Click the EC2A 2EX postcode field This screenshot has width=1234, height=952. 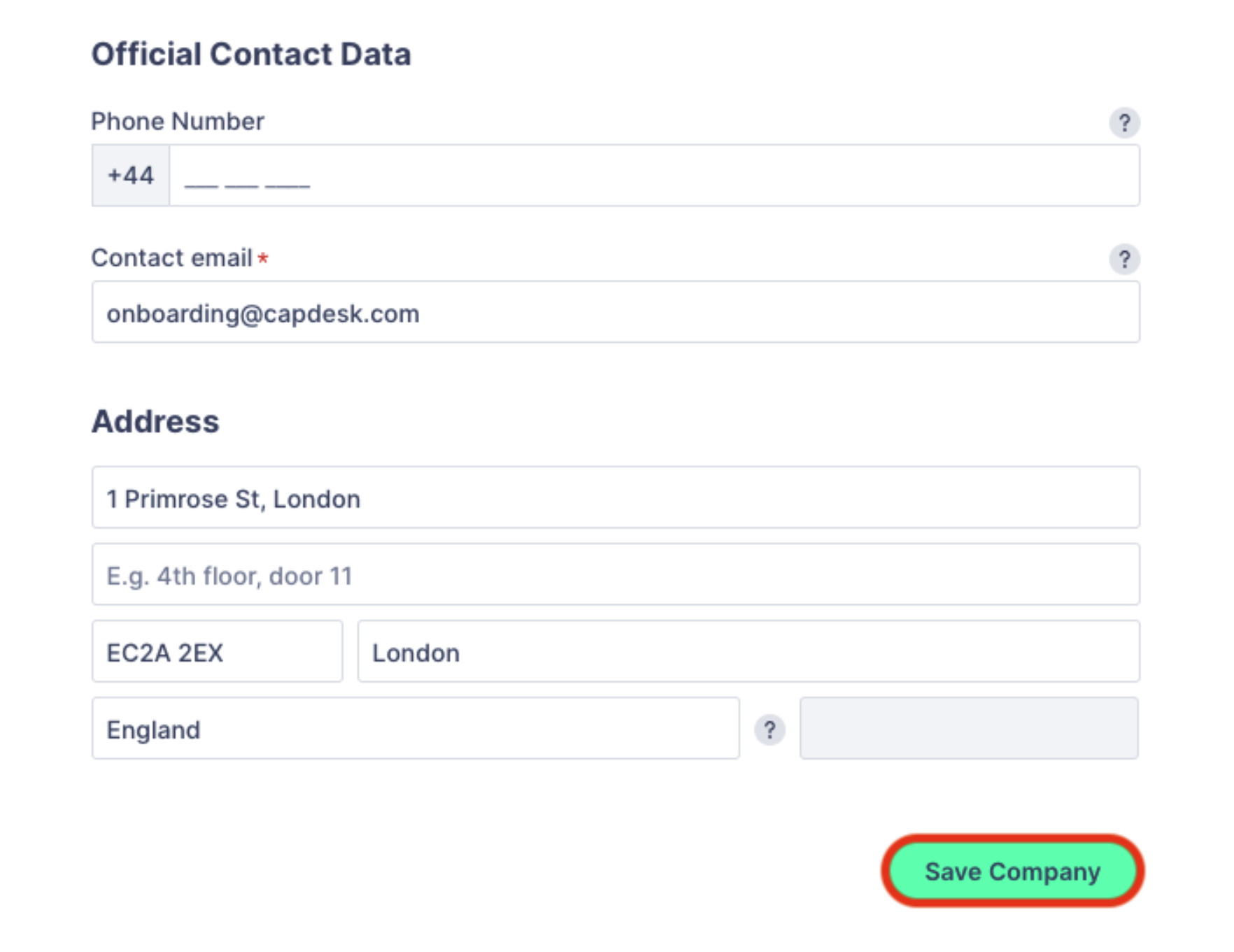[x=217, y=651]
